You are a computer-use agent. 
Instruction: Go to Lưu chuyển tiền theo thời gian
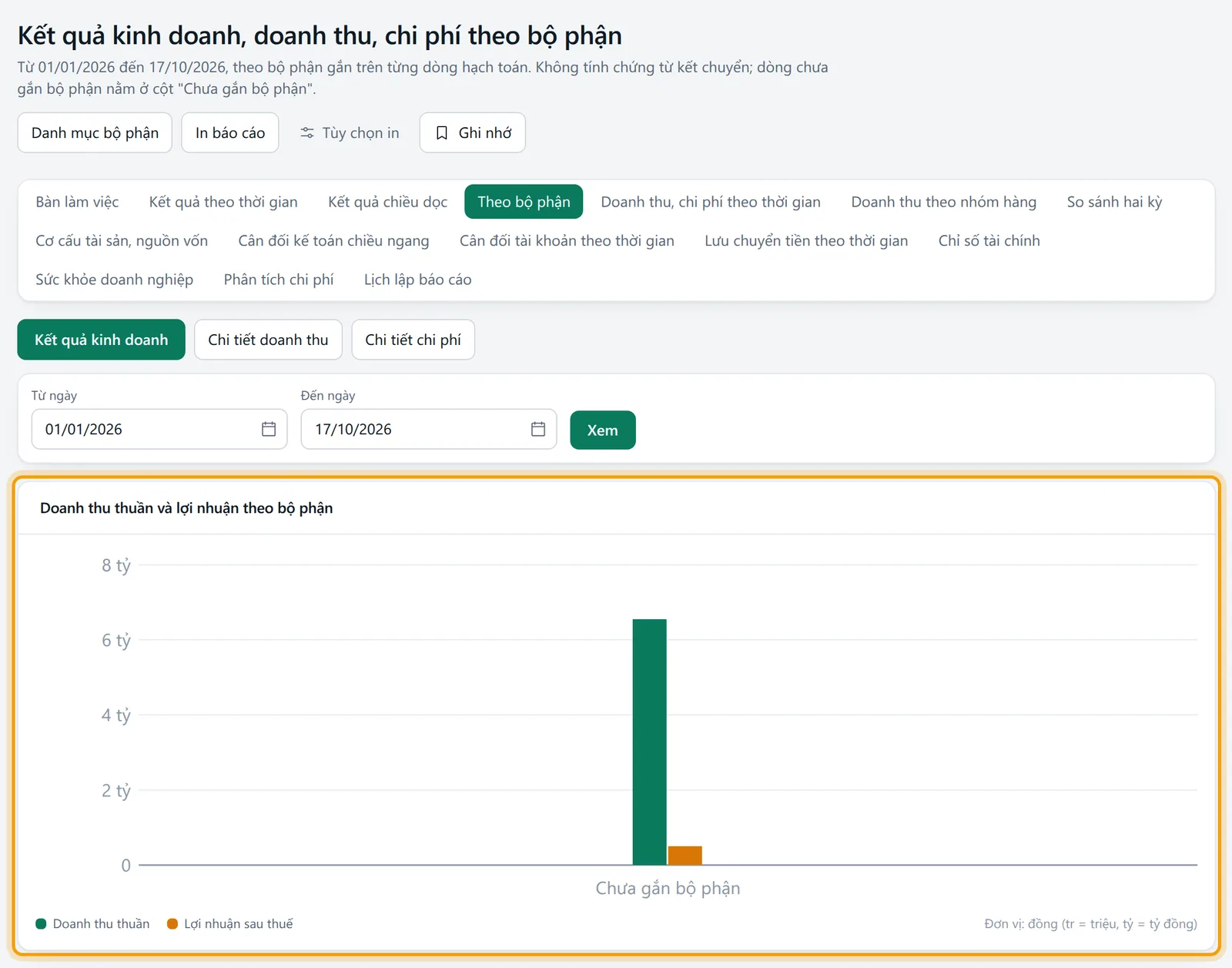[806, 240]
